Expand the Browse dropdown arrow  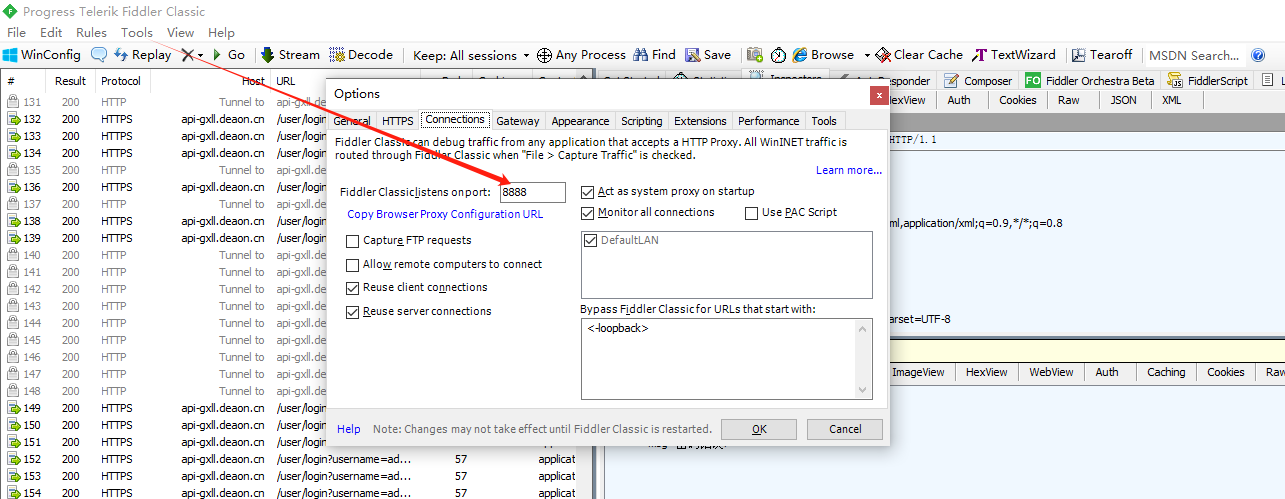coord(863,56)
